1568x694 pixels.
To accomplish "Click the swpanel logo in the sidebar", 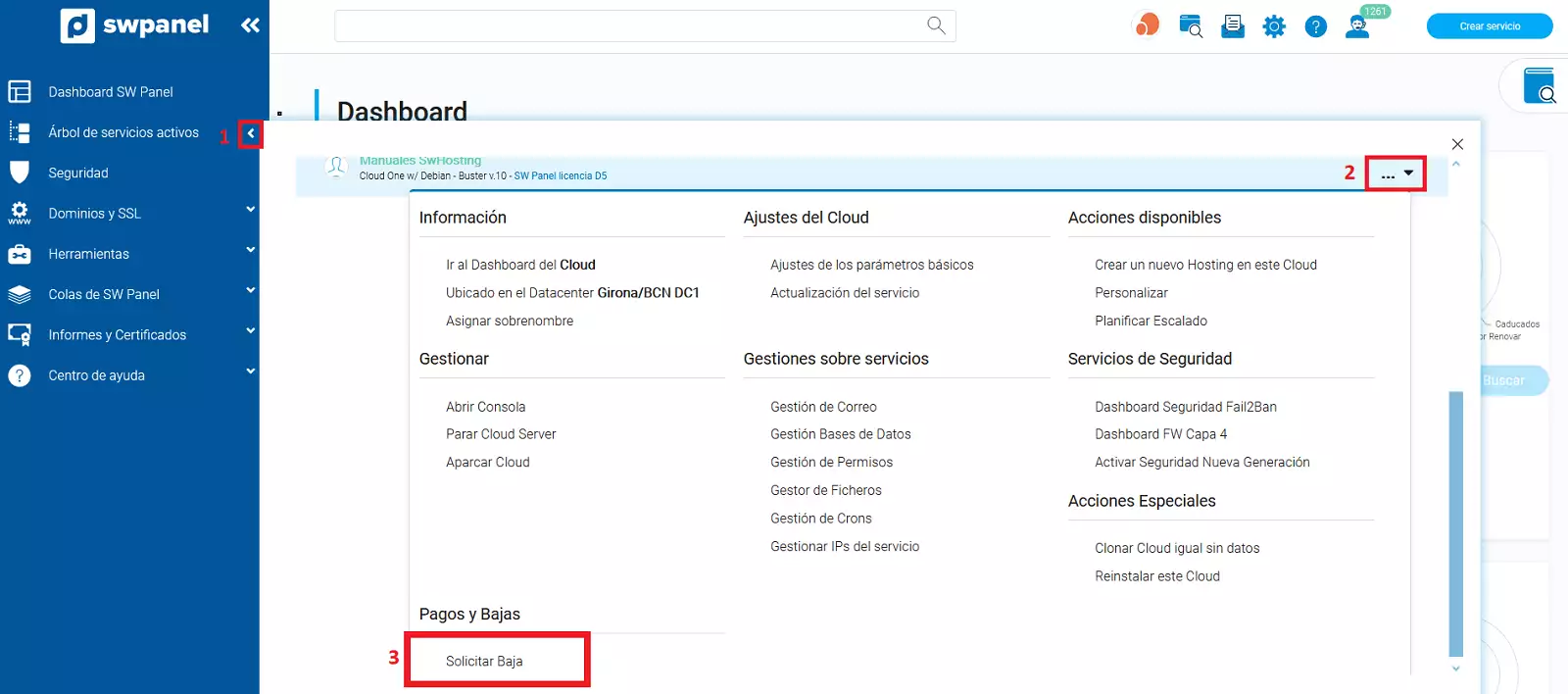I will 134,25.
